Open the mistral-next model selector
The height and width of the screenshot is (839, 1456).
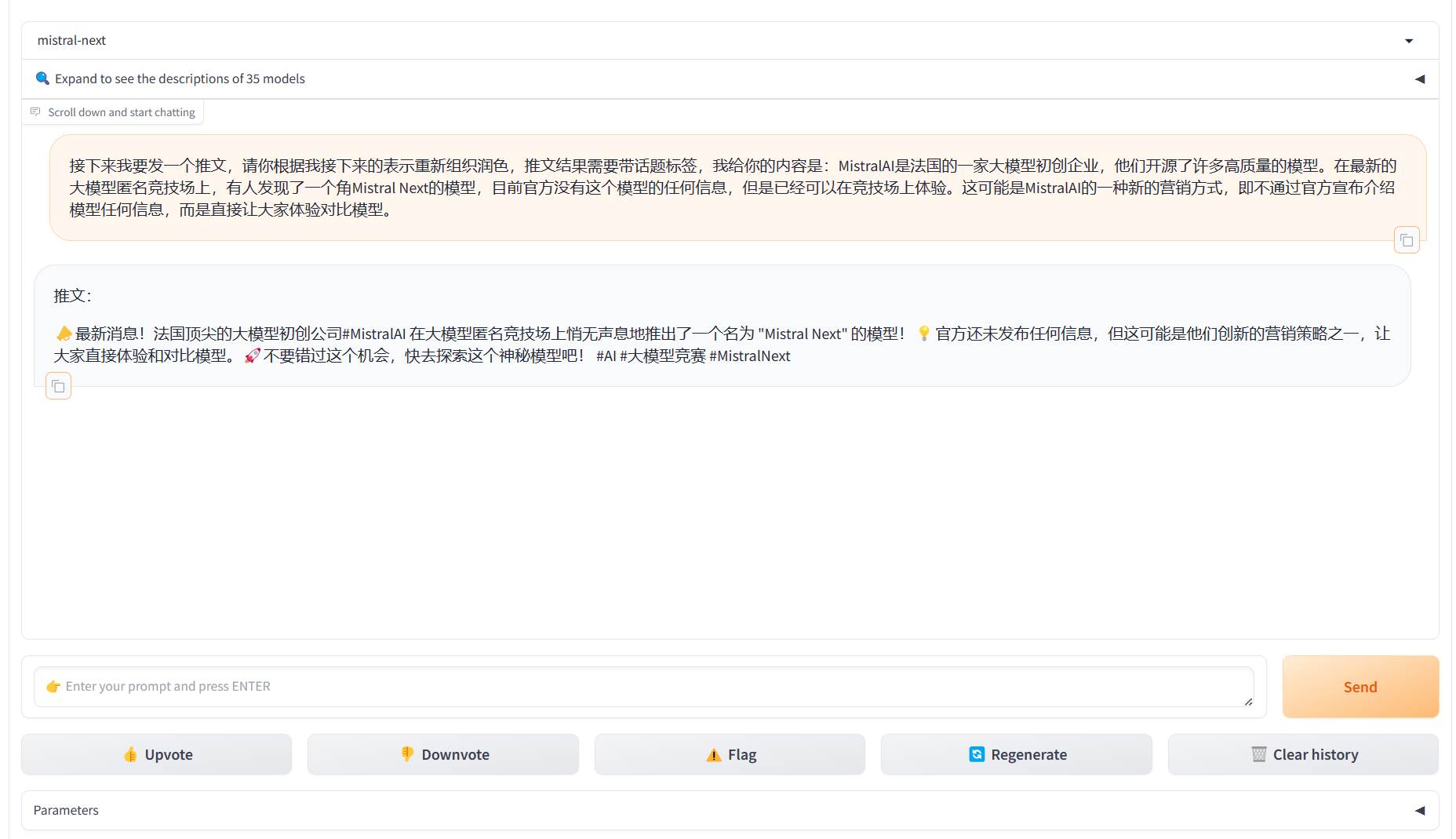point(706,41)
